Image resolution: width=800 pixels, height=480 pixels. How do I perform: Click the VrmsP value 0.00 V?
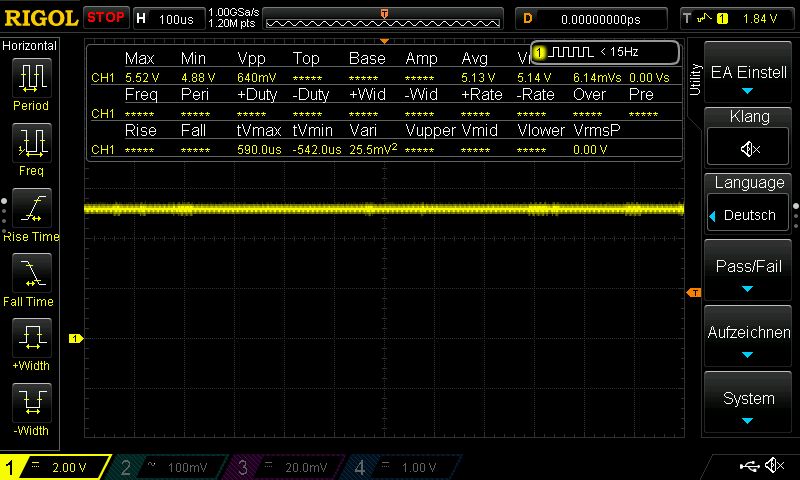(590, 149)
